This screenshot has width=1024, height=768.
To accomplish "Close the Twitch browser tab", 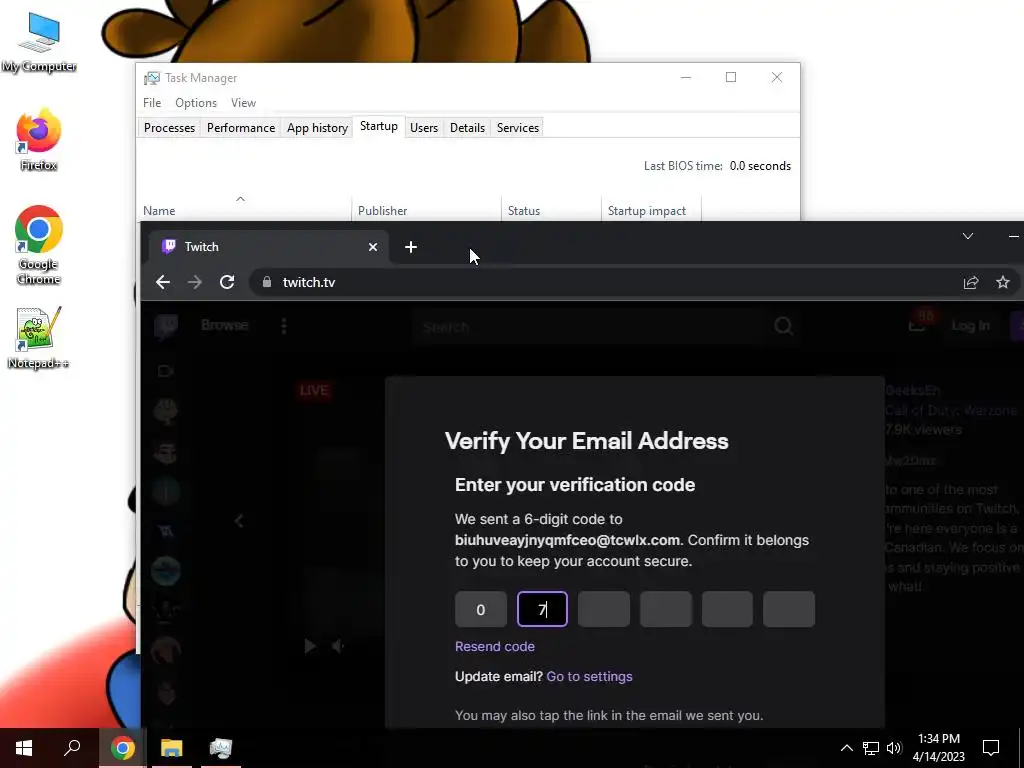I will pos(373,247).
